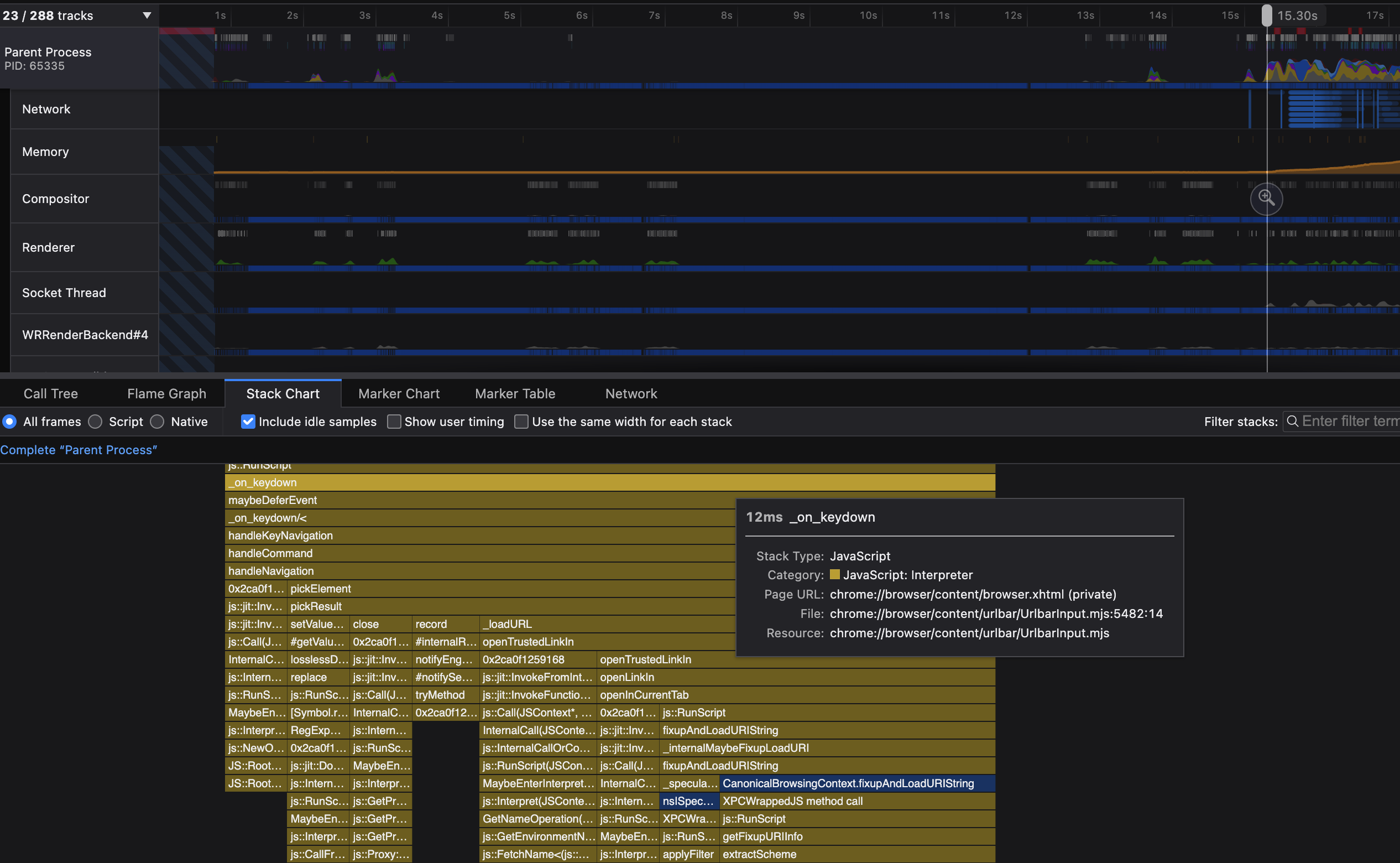Click XPCWrappedJS method call frame
Viewport: 1400px width, 863px height.
click(858, 802)
